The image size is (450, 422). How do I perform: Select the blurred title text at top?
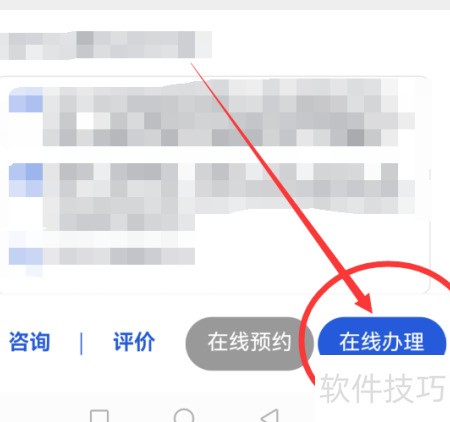[106, 45]
